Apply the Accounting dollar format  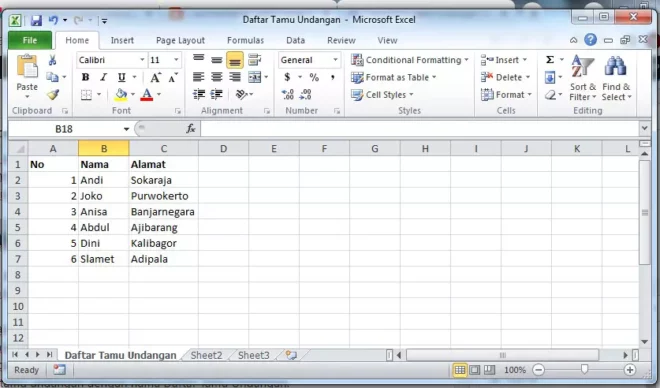[287, 77]
